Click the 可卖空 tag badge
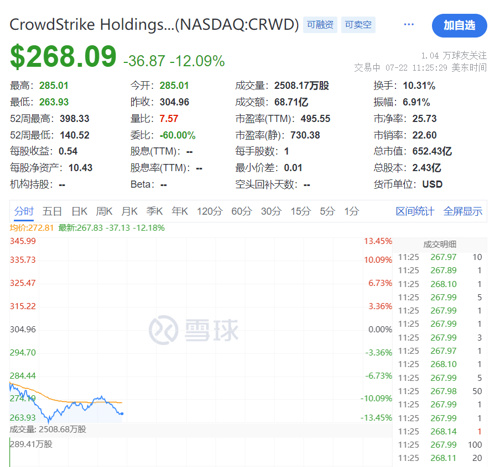Viewport: 500px width, 467px height. pos(358,25)
